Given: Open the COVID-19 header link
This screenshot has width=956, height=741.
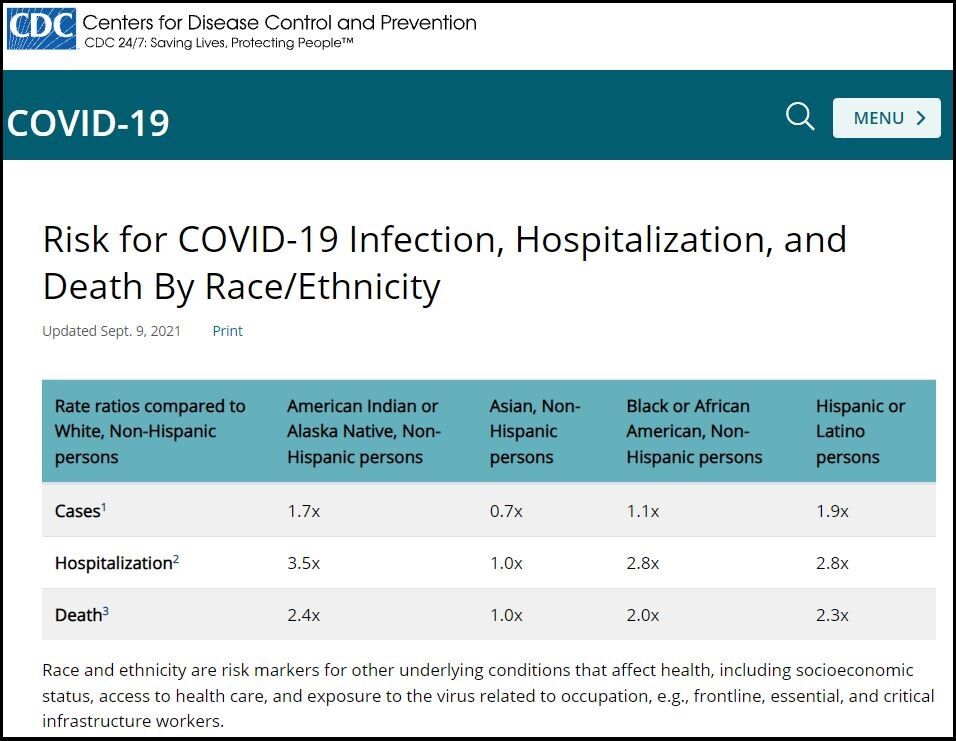Looking at the screenshot, I should tap(88, 123).
